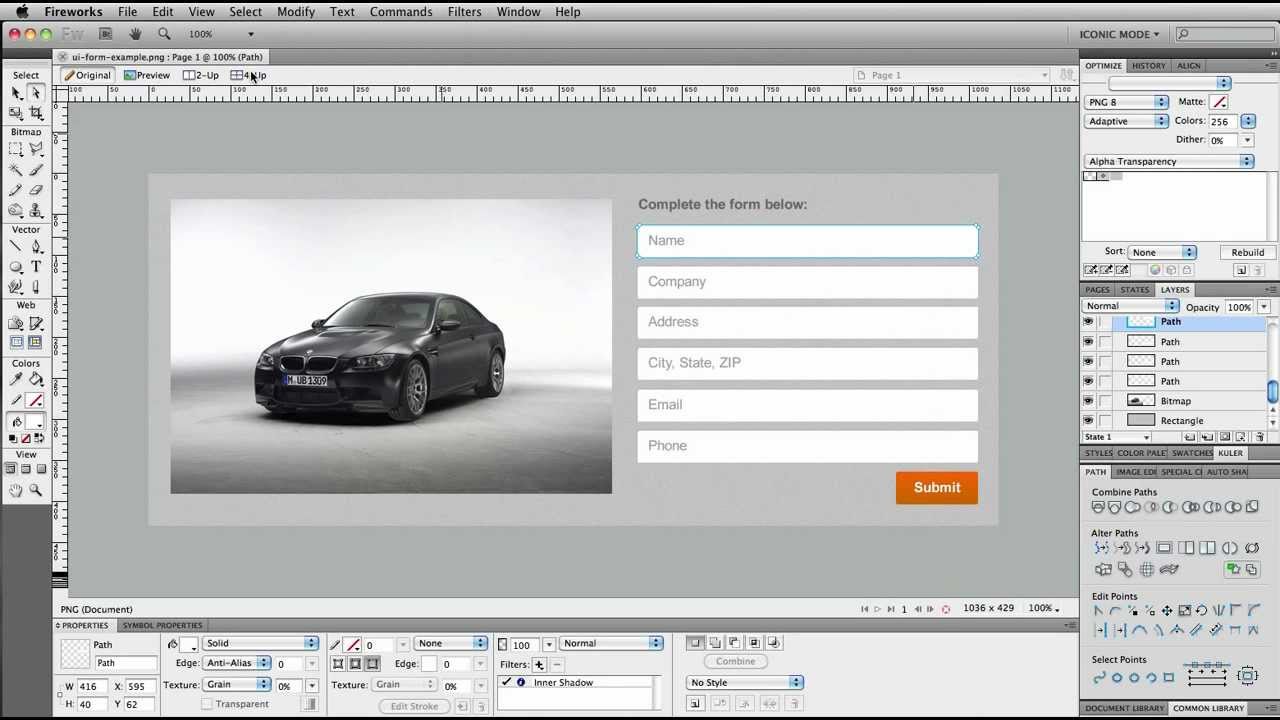Select the Marquee tool
Image resolution: width=1280 pixels, height=720 pixels.
coord(16,150)
